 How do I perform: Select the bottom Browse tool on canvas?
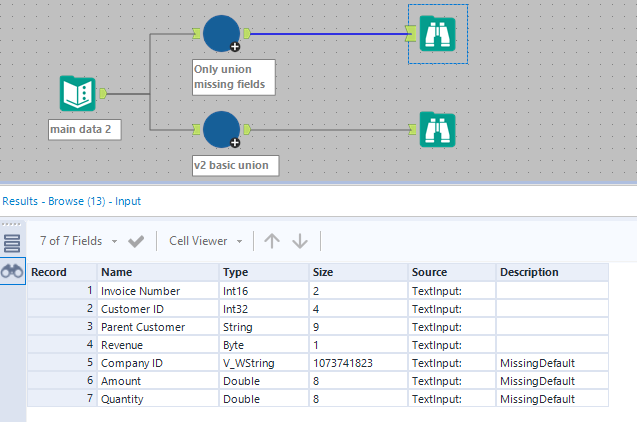point(437,129)
